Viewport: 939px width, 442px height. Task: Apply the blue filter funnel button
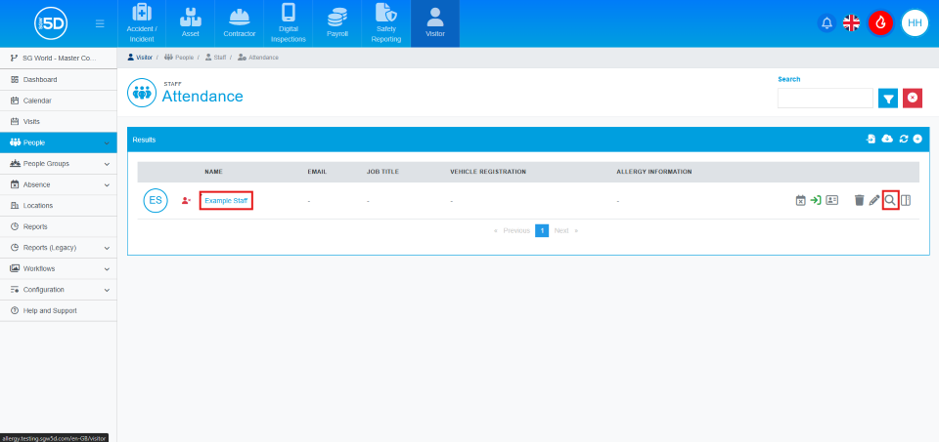point(888,98)
